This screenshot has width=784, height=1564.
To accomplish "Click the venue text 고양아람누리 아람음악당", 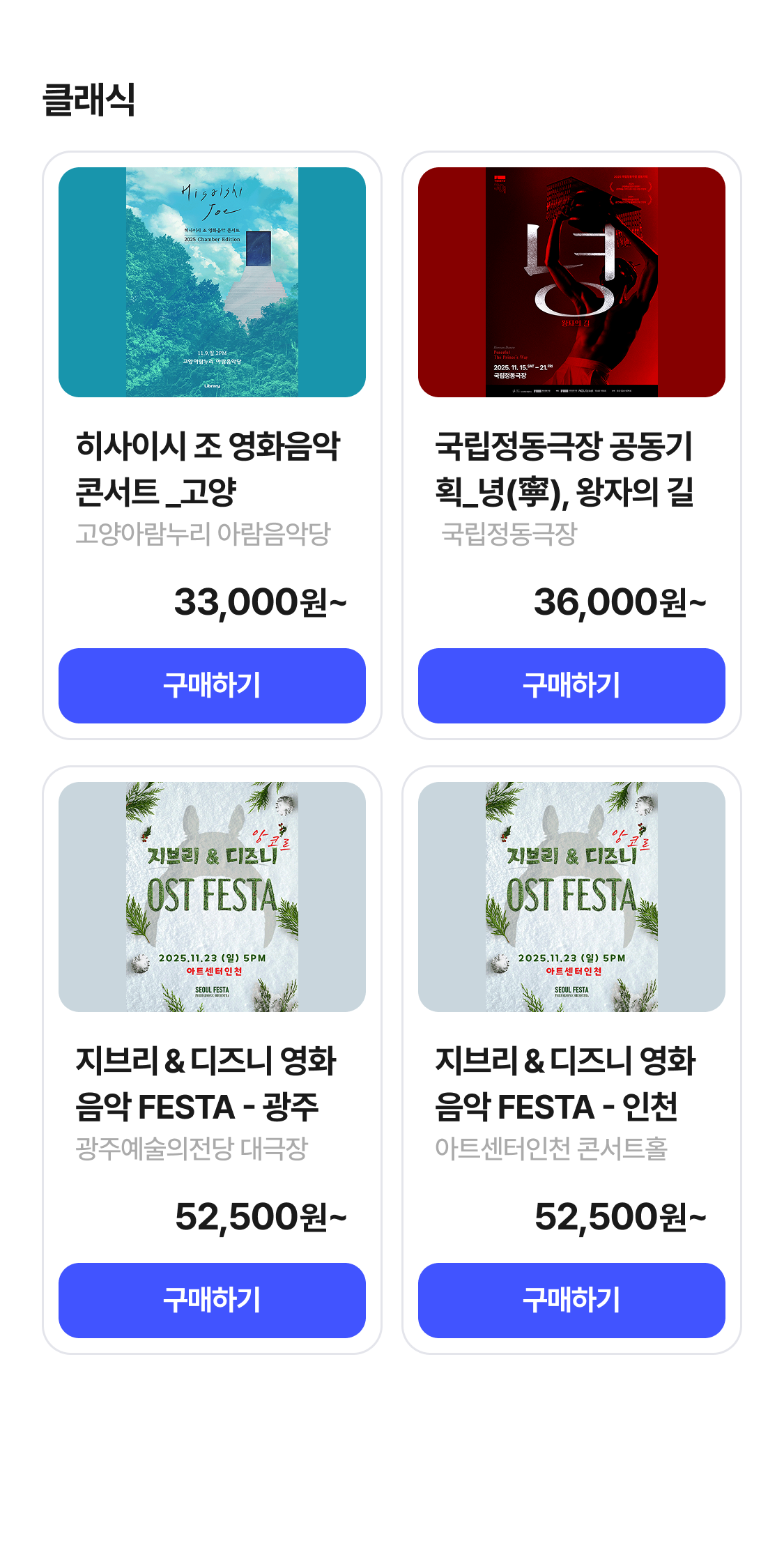I will [x=203, y=534].
